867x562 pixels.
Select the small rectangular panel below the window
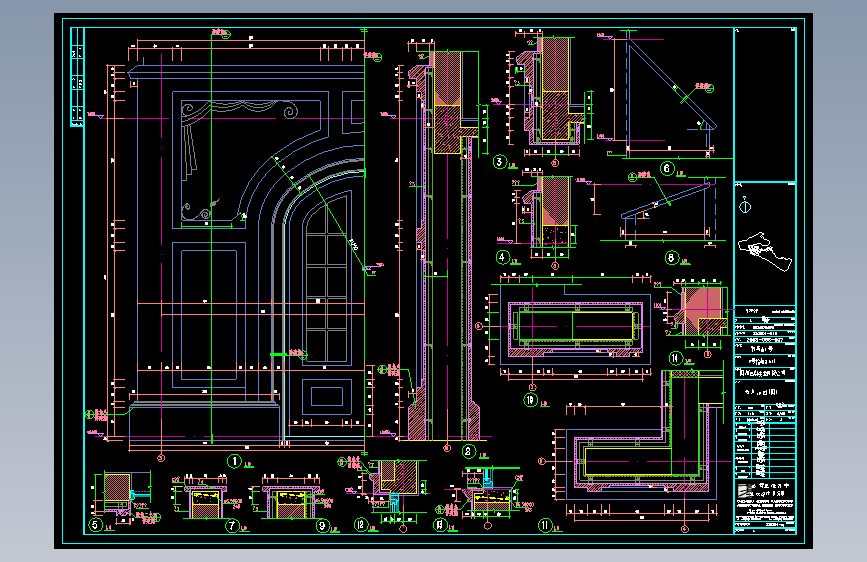point(327,397)
